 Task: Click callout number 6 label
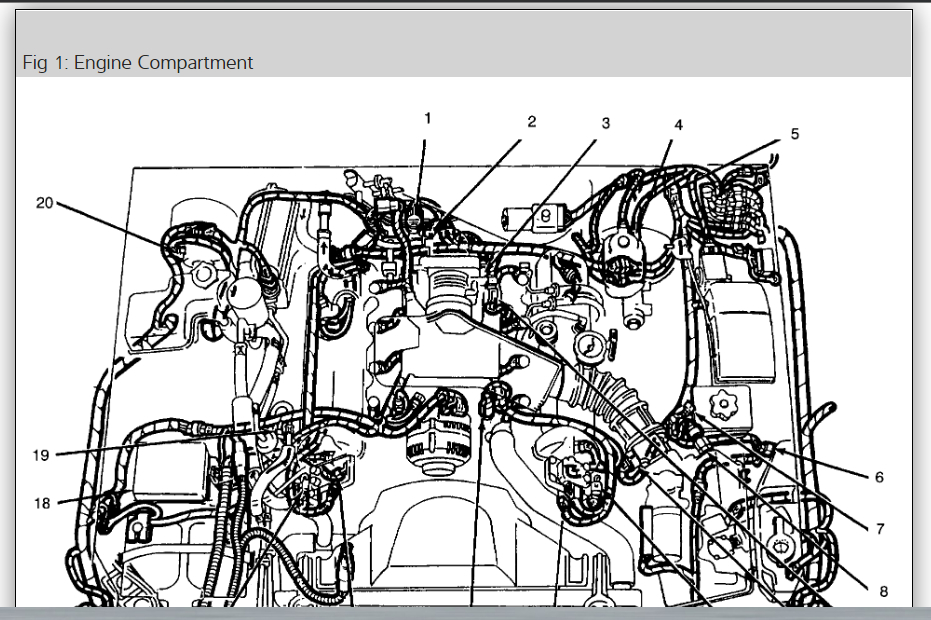[x=879, y=477]
